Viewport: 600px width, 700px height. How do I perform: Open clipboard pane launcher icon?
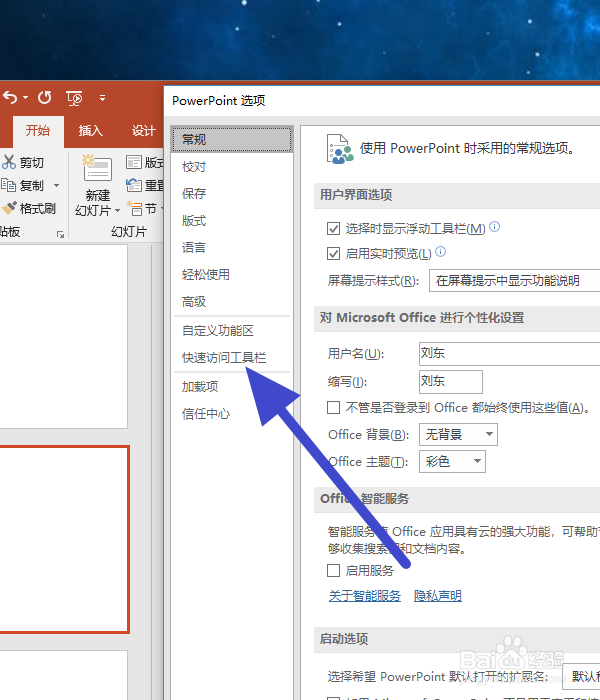pyautogui.click(x=60, y=234)
